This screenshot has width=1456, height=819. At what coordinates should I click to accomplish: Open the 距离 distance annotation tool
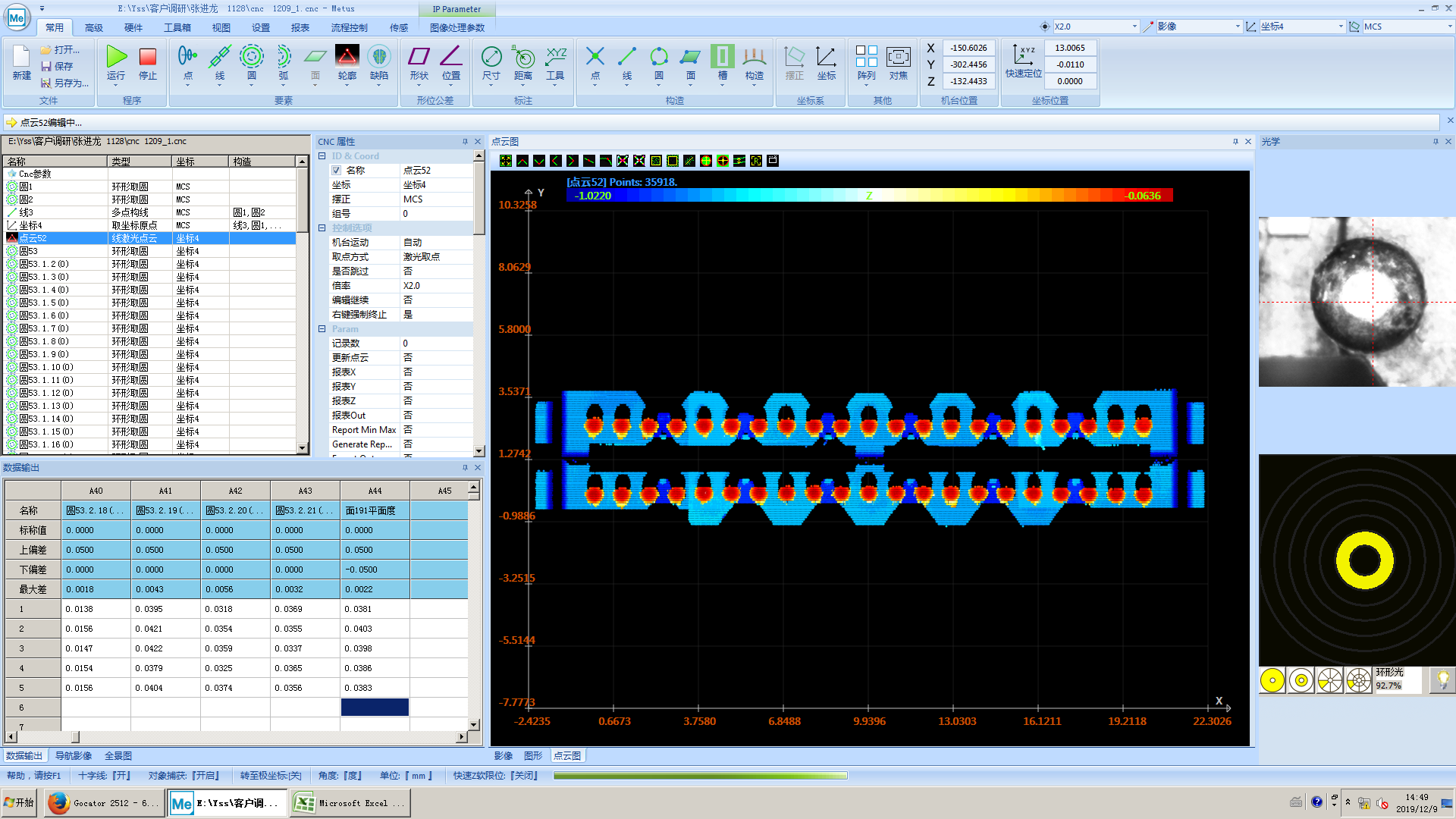pyautogui.click(x=523, y=59)
